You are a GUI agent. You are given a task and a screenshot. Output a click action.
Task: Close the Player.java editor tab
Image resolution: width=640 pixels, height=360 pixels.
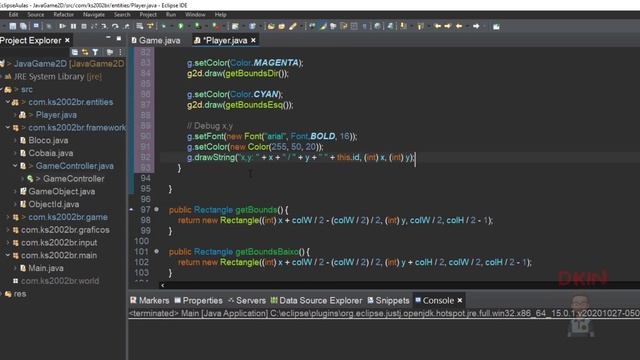pyautogui.click(x=253, y=40)
